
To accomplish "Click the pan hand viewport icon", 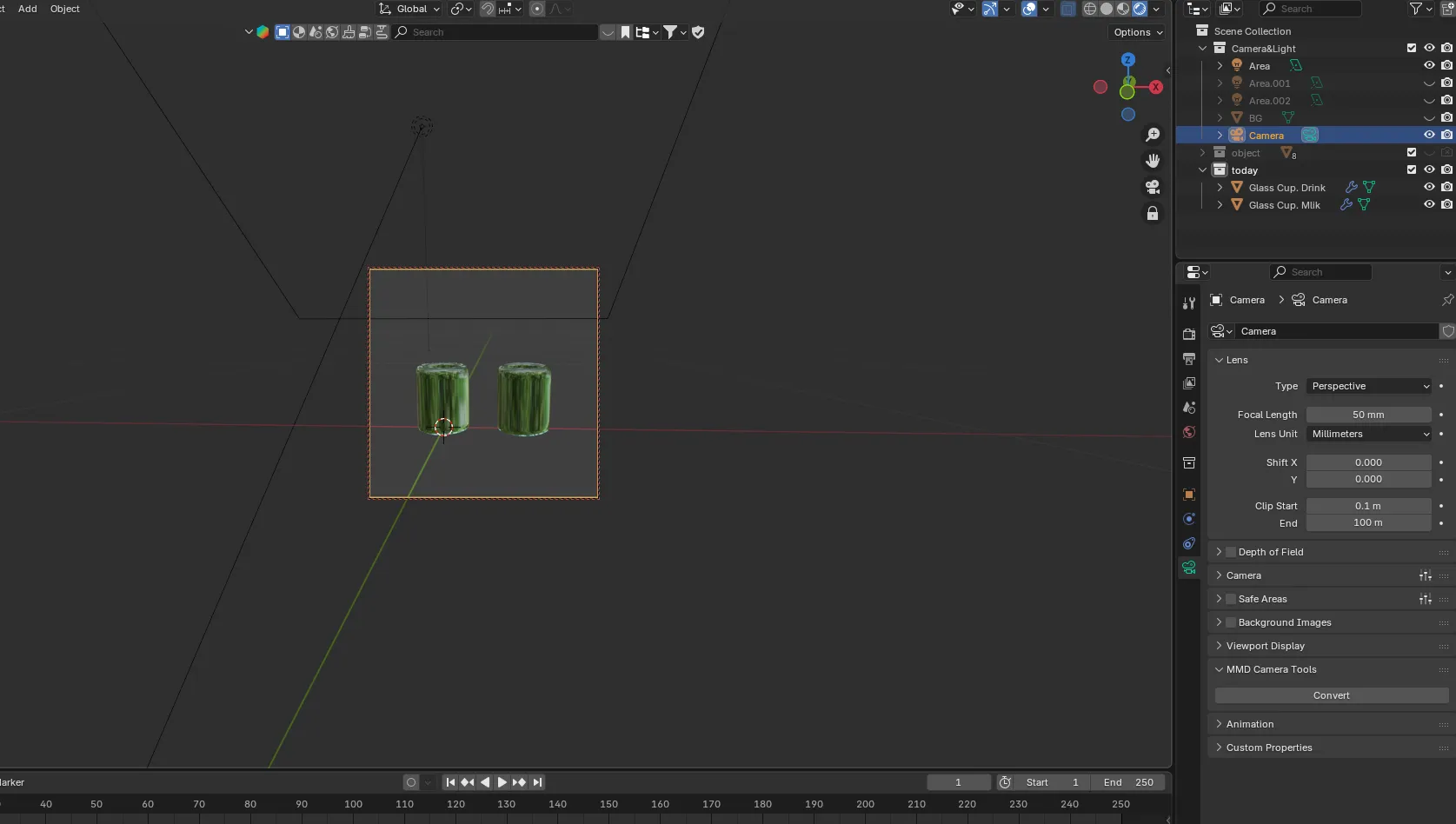I will (x=1153, y=161).
